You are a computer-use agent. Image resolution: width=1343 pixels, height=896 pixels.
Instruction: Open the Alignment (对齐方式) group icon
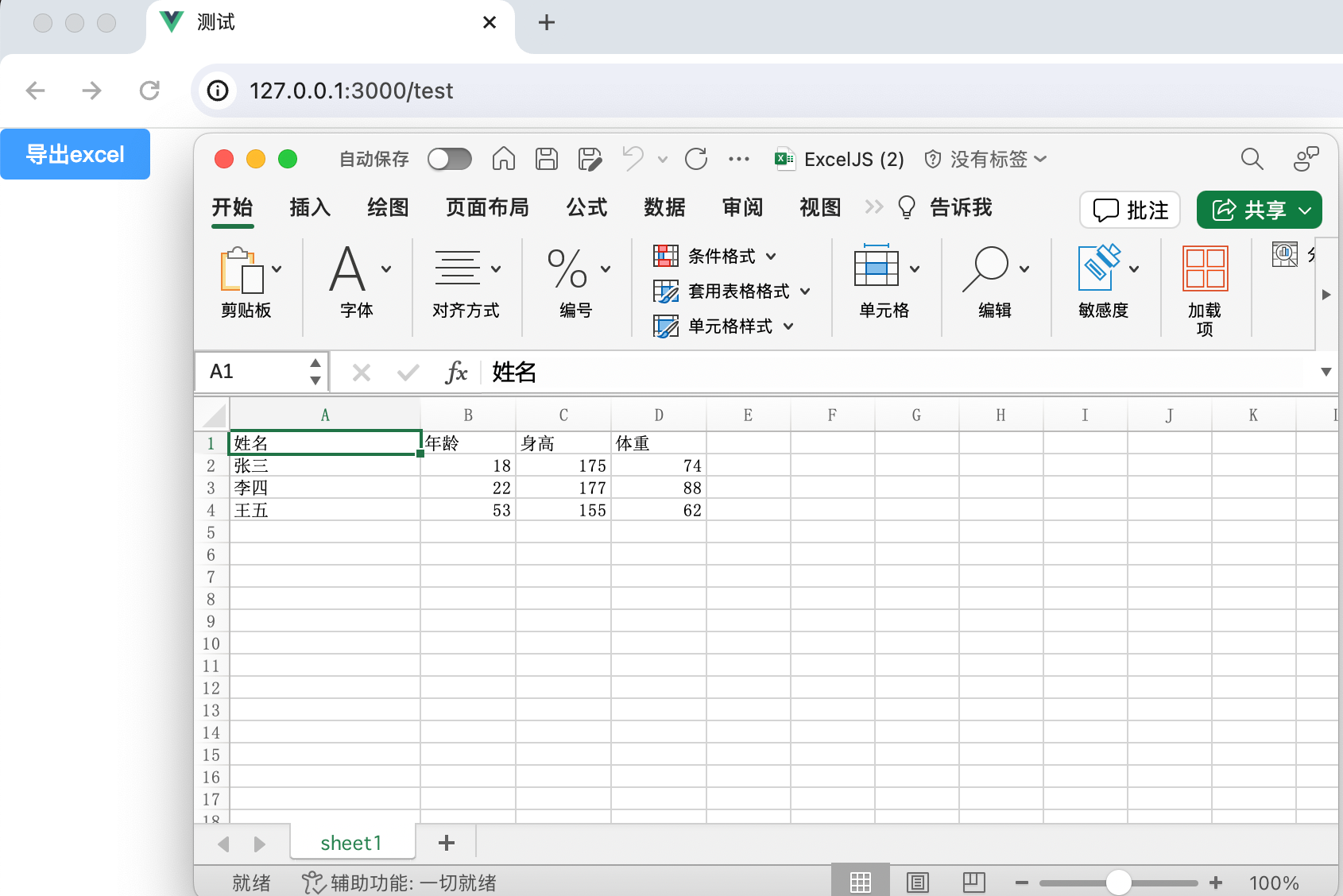(458, 268)
